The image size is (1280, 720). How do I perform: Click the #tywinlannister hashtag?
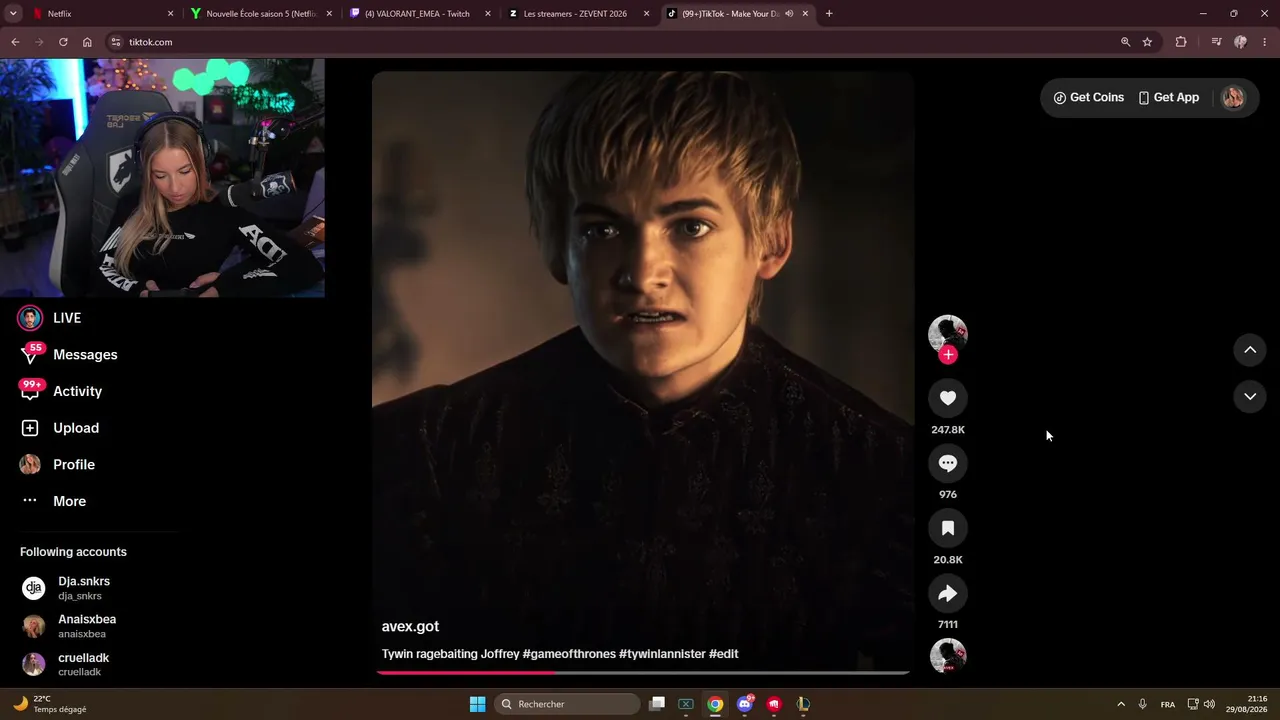(x=662, y=654)
